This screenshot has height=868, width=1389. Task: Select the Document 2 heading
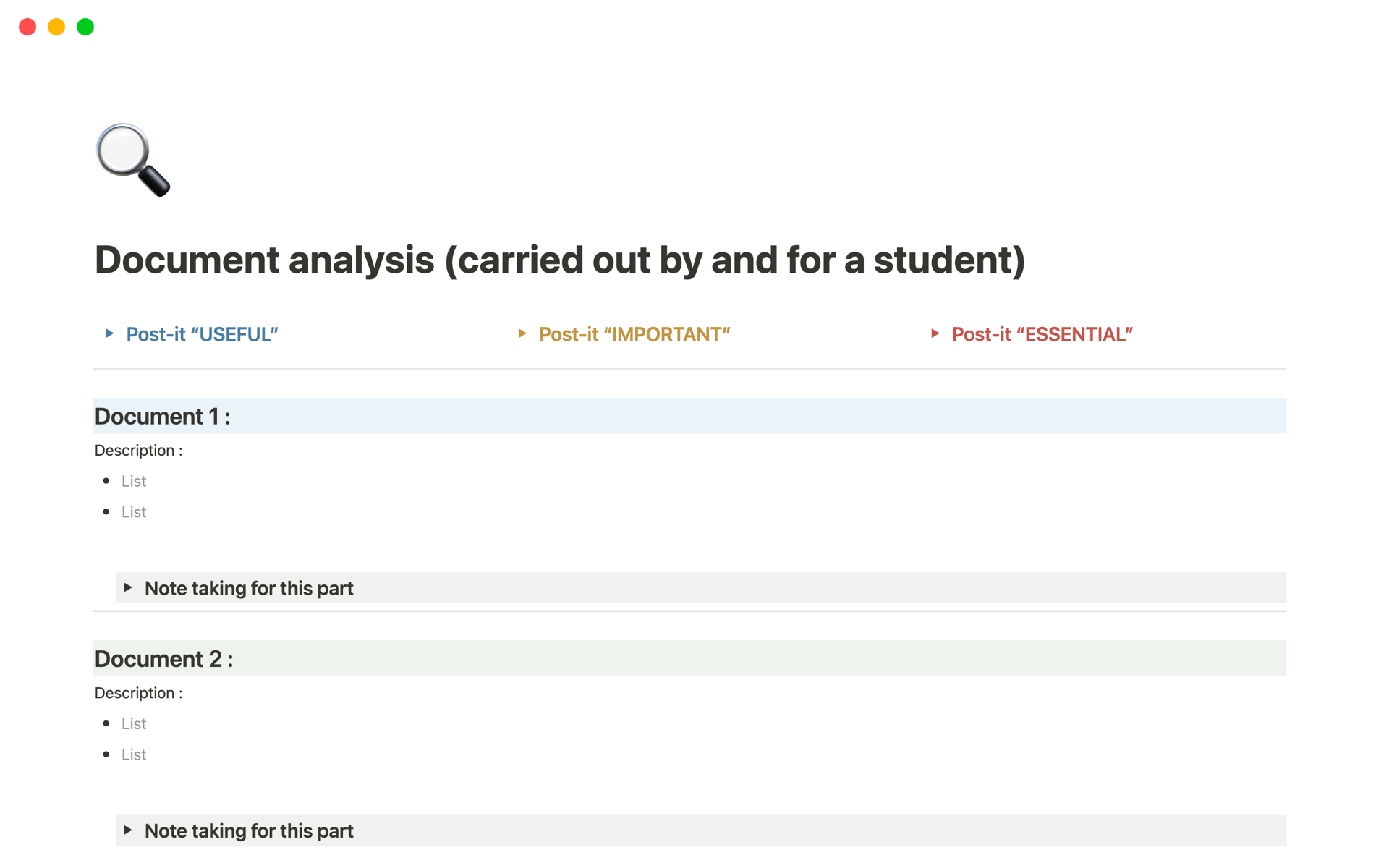pyautogui.click(x=163, y=658)
